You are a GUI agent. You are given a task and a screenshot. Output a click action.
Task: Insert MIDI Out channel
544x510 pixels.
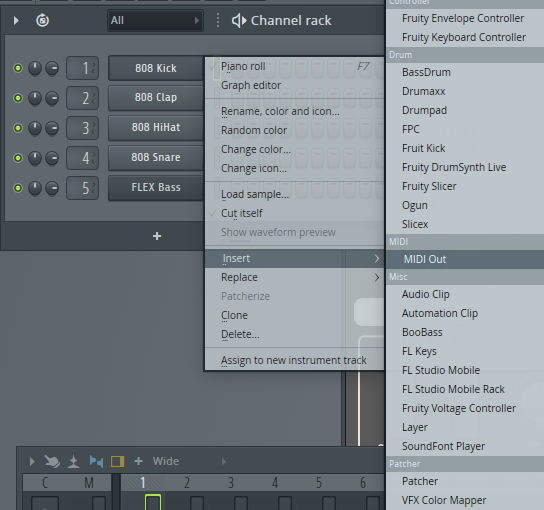pyautogui.click(x=465, y=259)
